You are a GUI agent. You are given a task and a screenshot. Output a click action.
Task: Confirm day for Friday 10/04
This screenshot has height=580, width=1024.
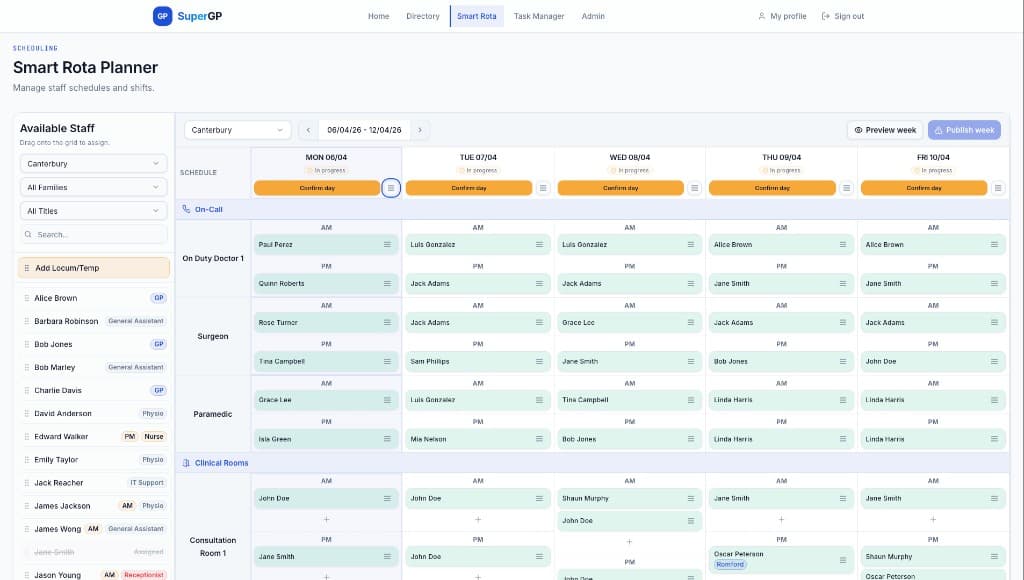click(923, 188)
